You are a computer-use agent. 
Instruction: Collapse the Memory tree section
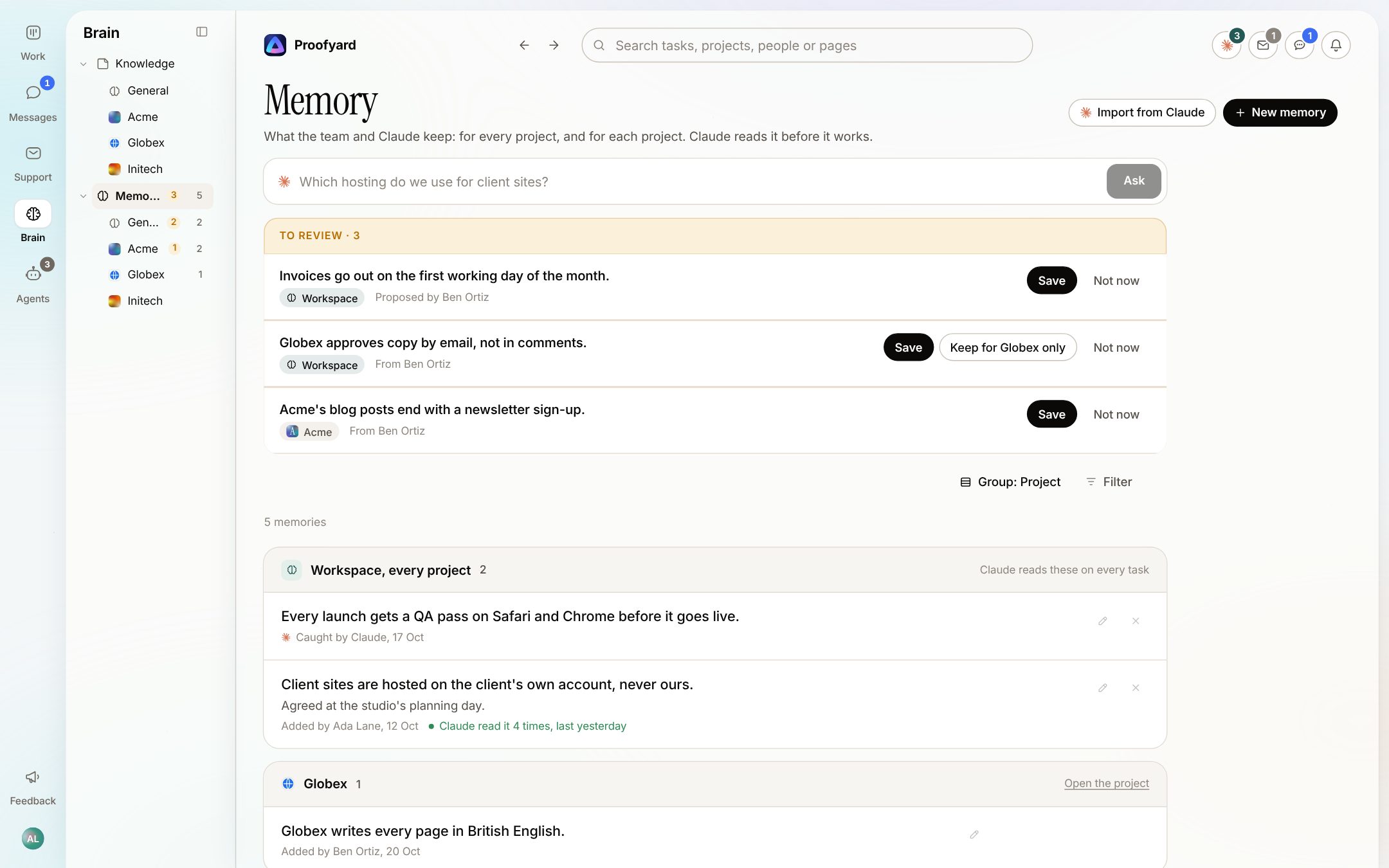[x=83, y=196]
